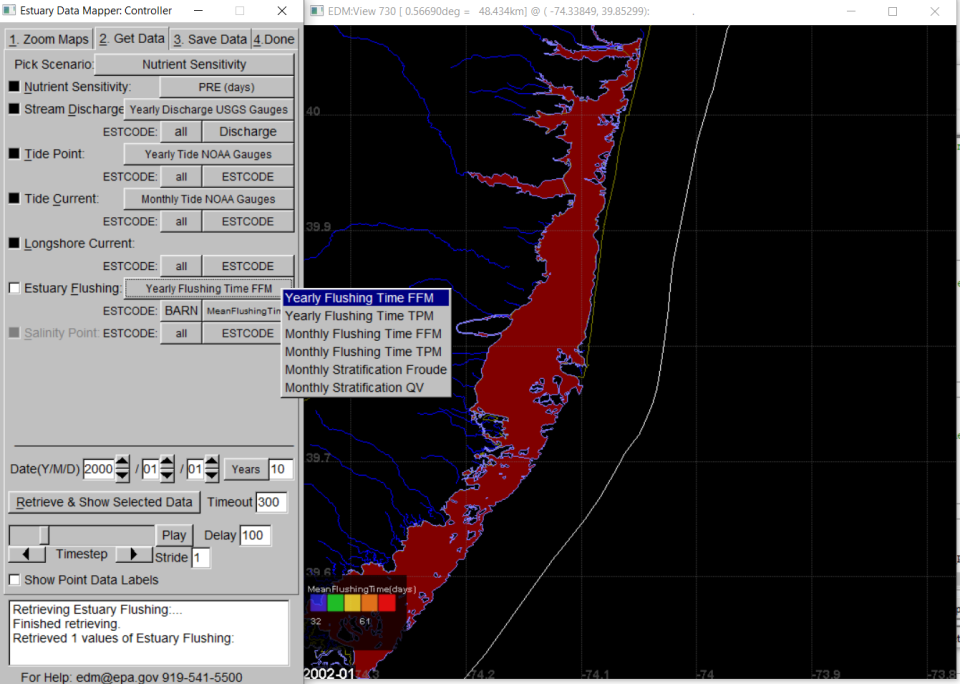Click the blue legend color swatch
Screen dimensions: 960x684
(318, 603)
